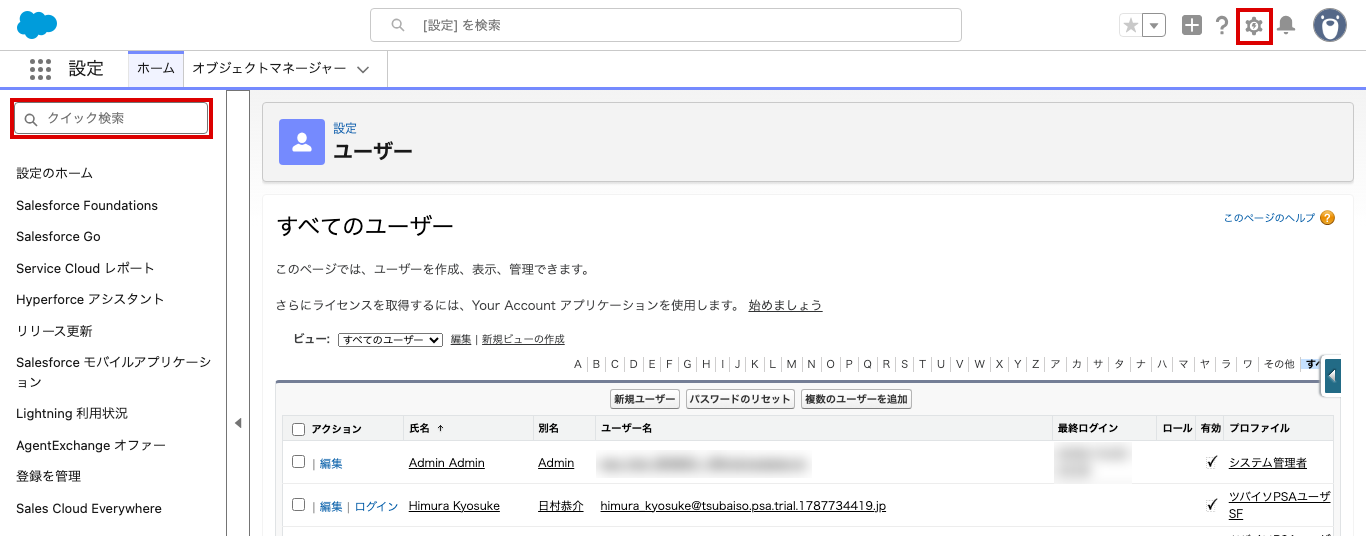Open the notifications bell icon
The height and width of the screenshot is (536, 1366).
pyautogui.click(x=1287, y=26)
